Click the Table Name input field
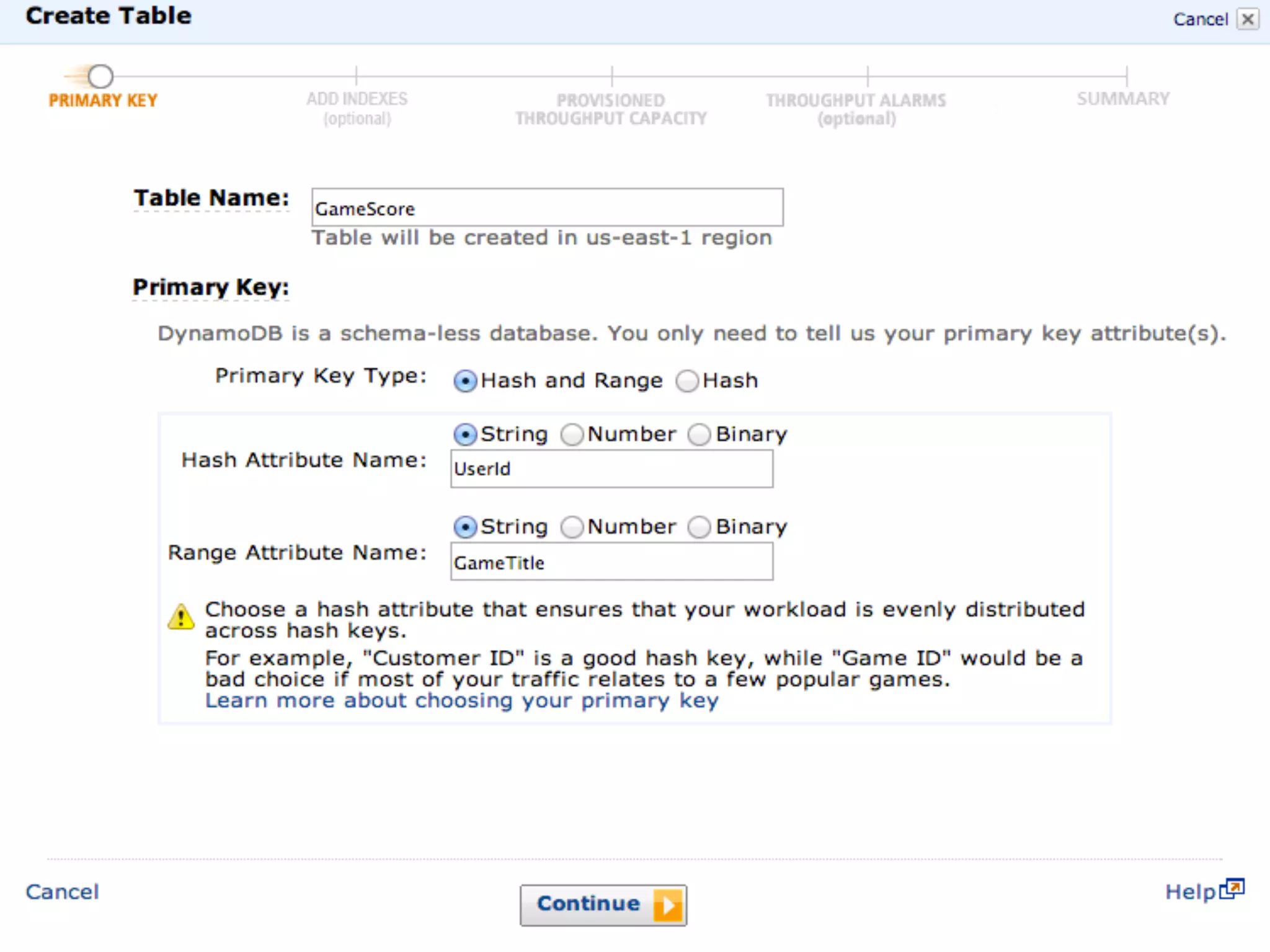The height and width of the screenshot is (952, 1270). [x=547, y=208]
